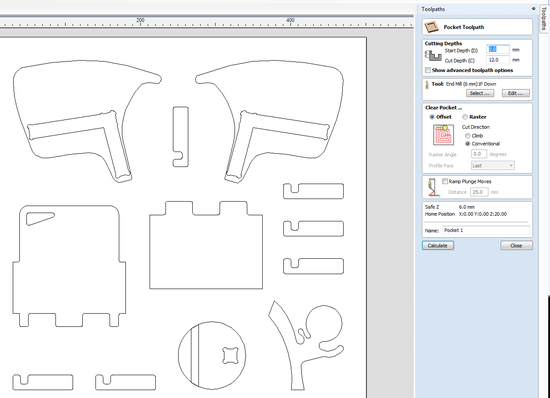The width and height of the screenshot is (550, 398).
Task: Select the Offset clear pocket option
Action: click(x=432, y=117)
